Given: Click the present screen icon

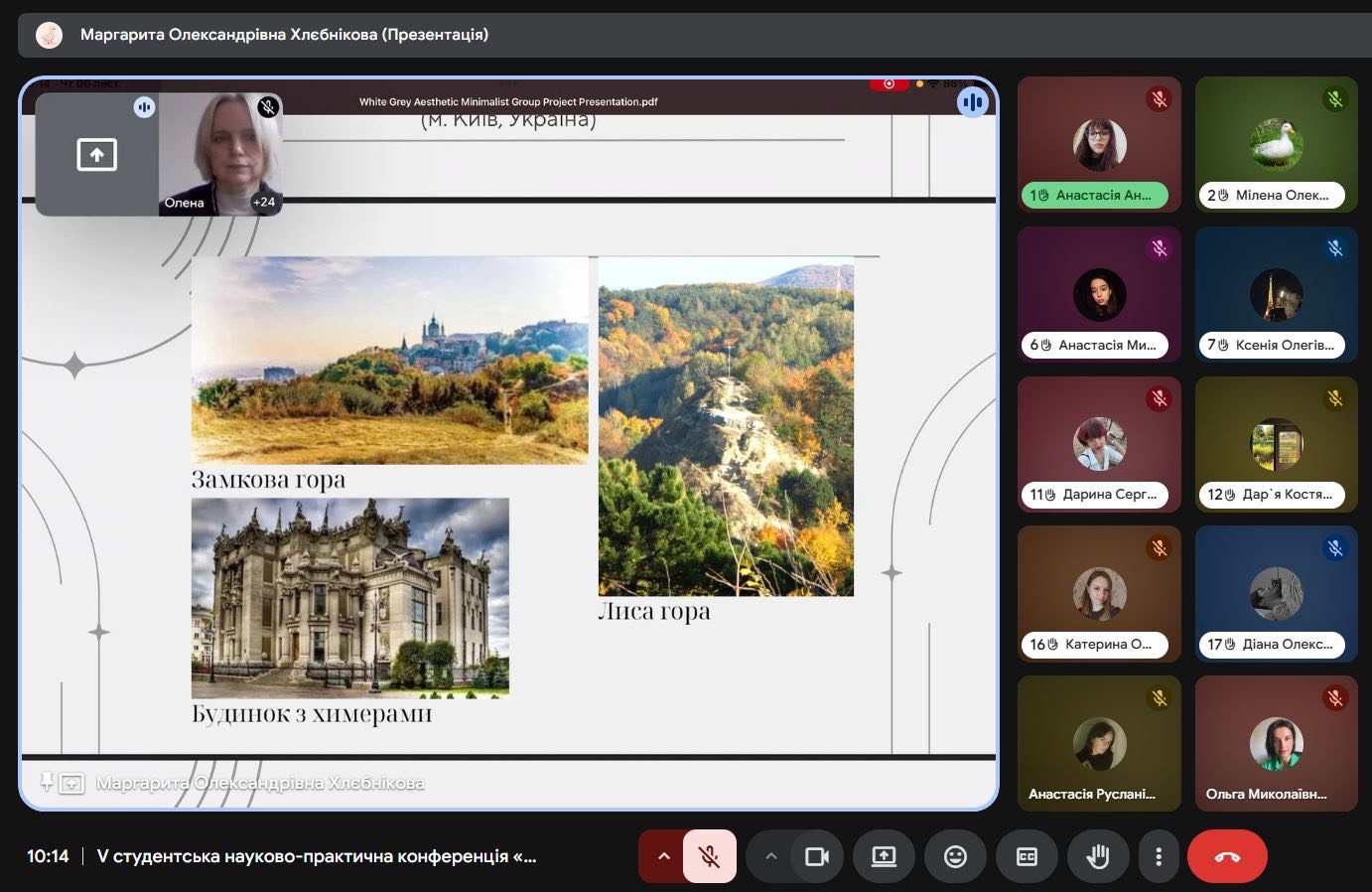Looking at the screenshot, I should coord(884,856).
